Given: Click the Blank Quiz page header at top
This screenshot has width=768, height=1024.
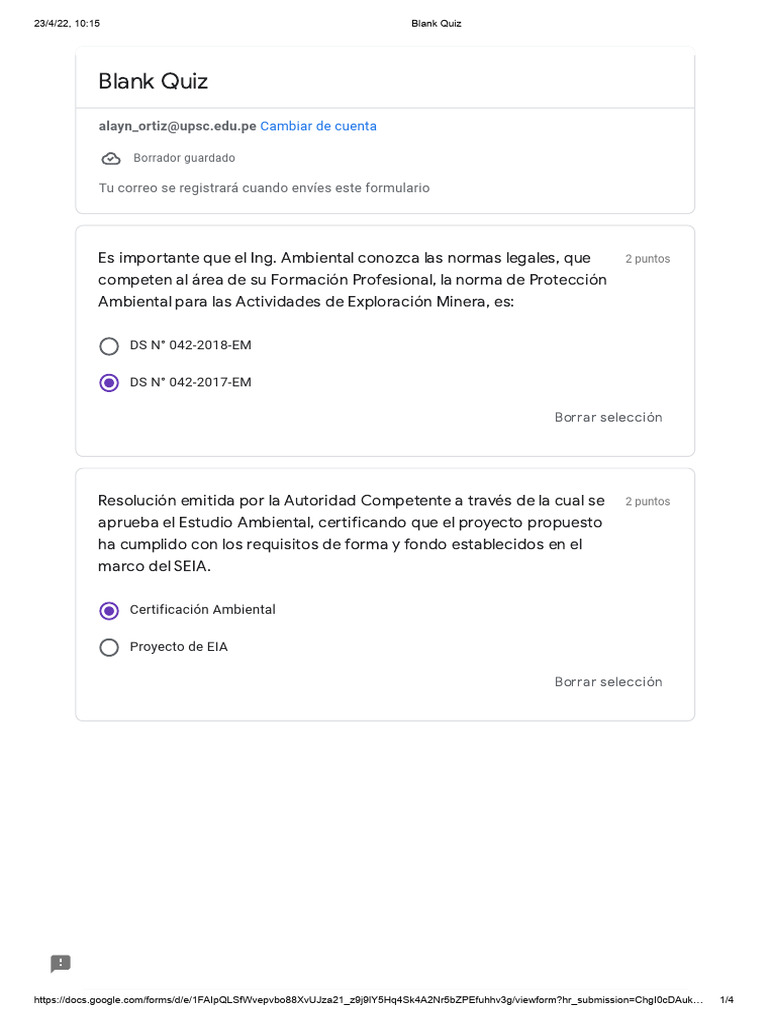Looking at the screenshot, I should click(x=436, y=23).
